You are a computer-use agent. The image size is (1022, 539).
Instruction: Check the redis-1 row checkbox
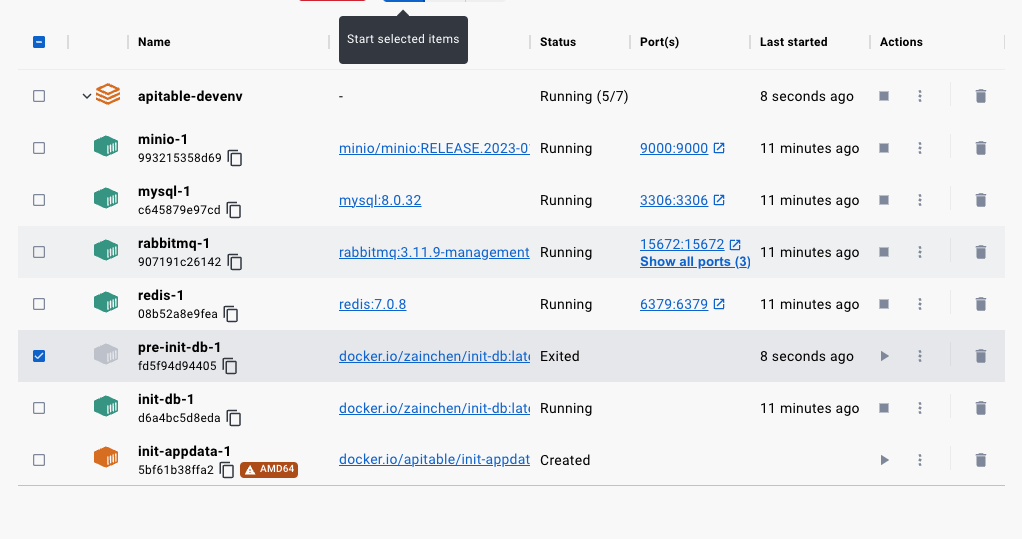[39, 304]
